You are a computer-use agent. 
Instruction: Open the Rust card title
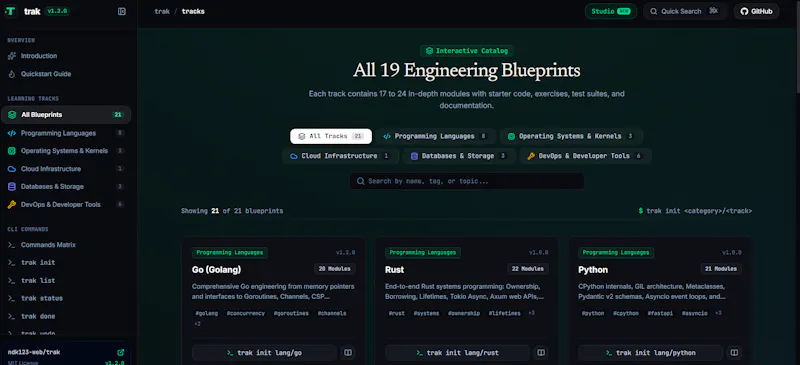(x=394, y=270)
